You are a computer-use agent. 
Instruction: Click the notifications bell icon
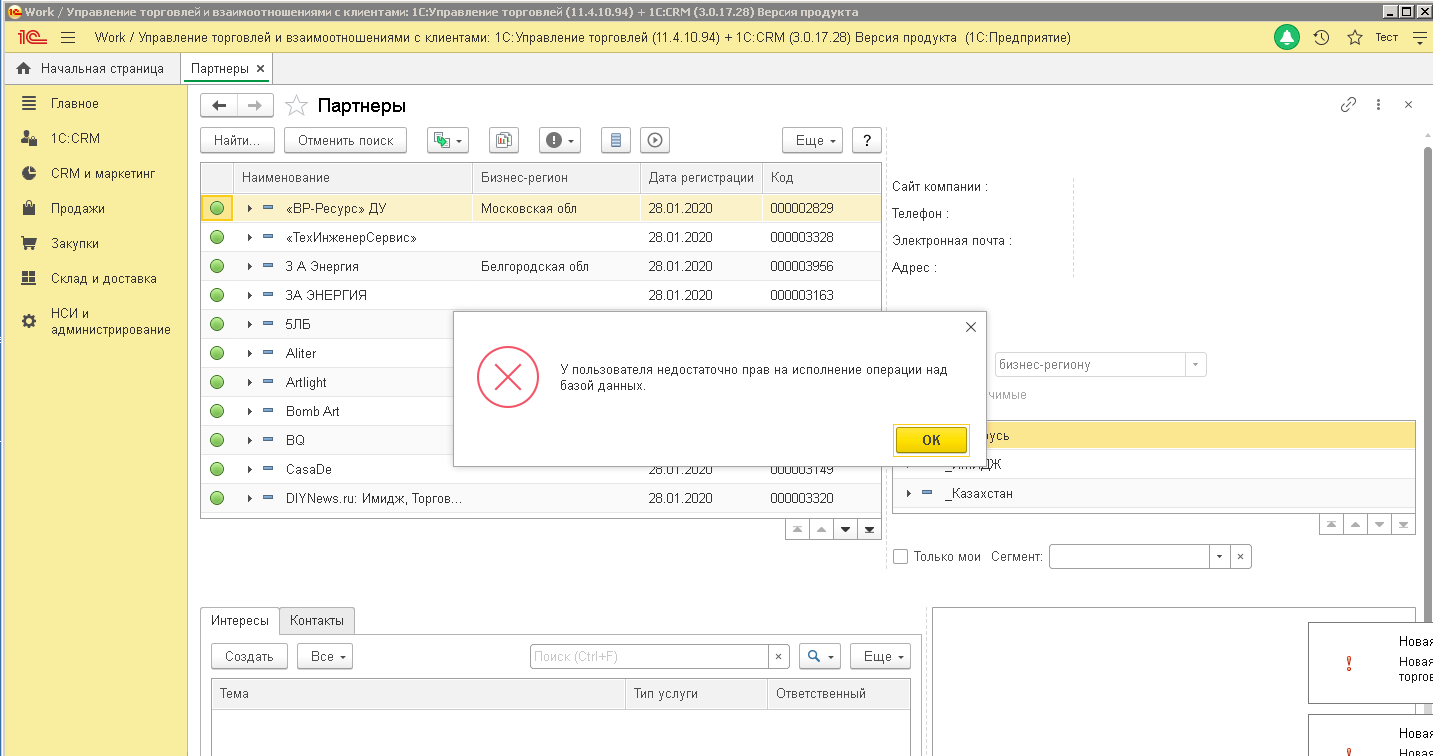point(1286,38)
